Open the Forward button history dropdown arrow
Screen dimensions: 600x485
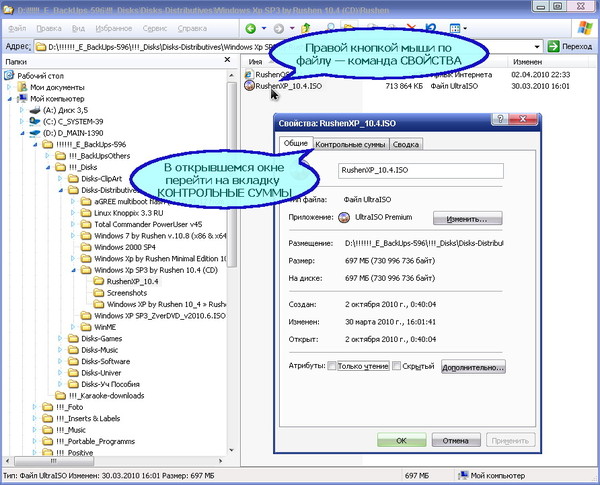point(292,28)
